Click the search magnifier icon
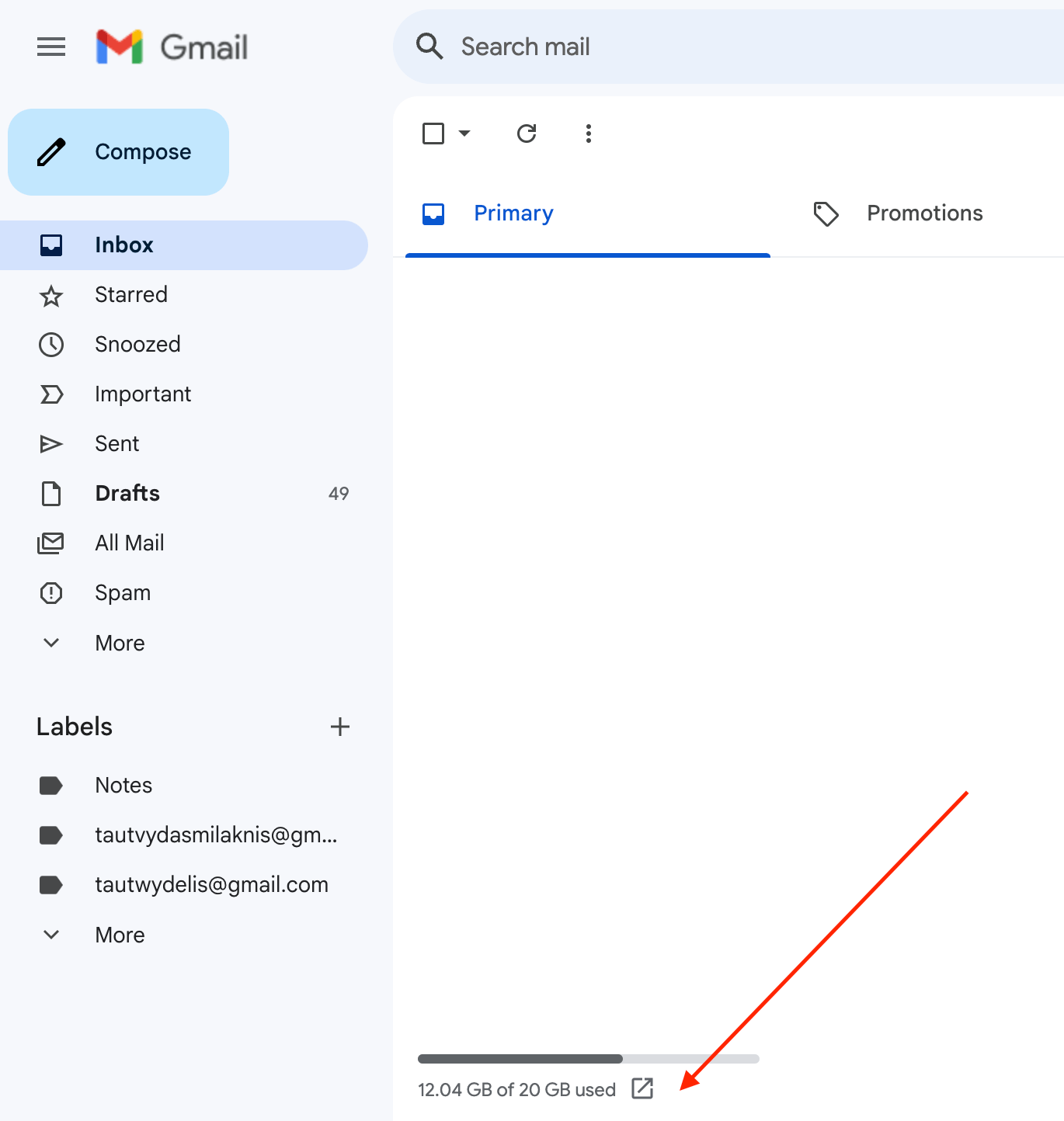 pos(429,47)
